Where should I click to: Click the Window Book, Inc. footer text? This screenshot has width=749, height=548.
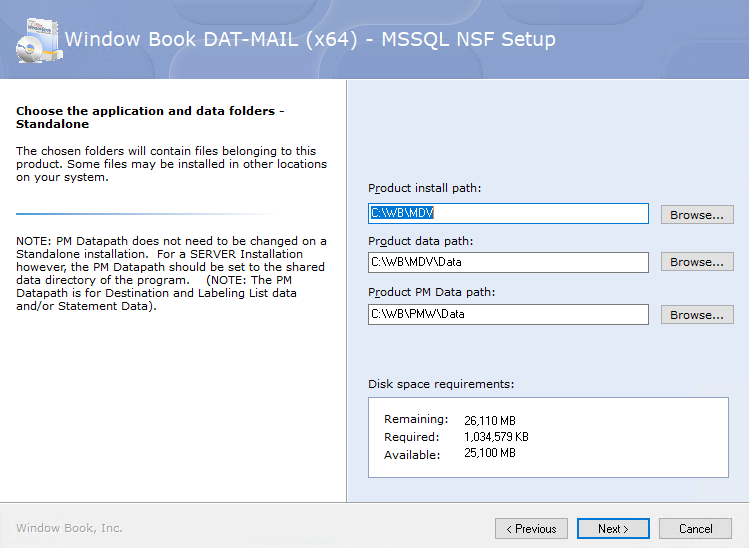coord(69,528)
